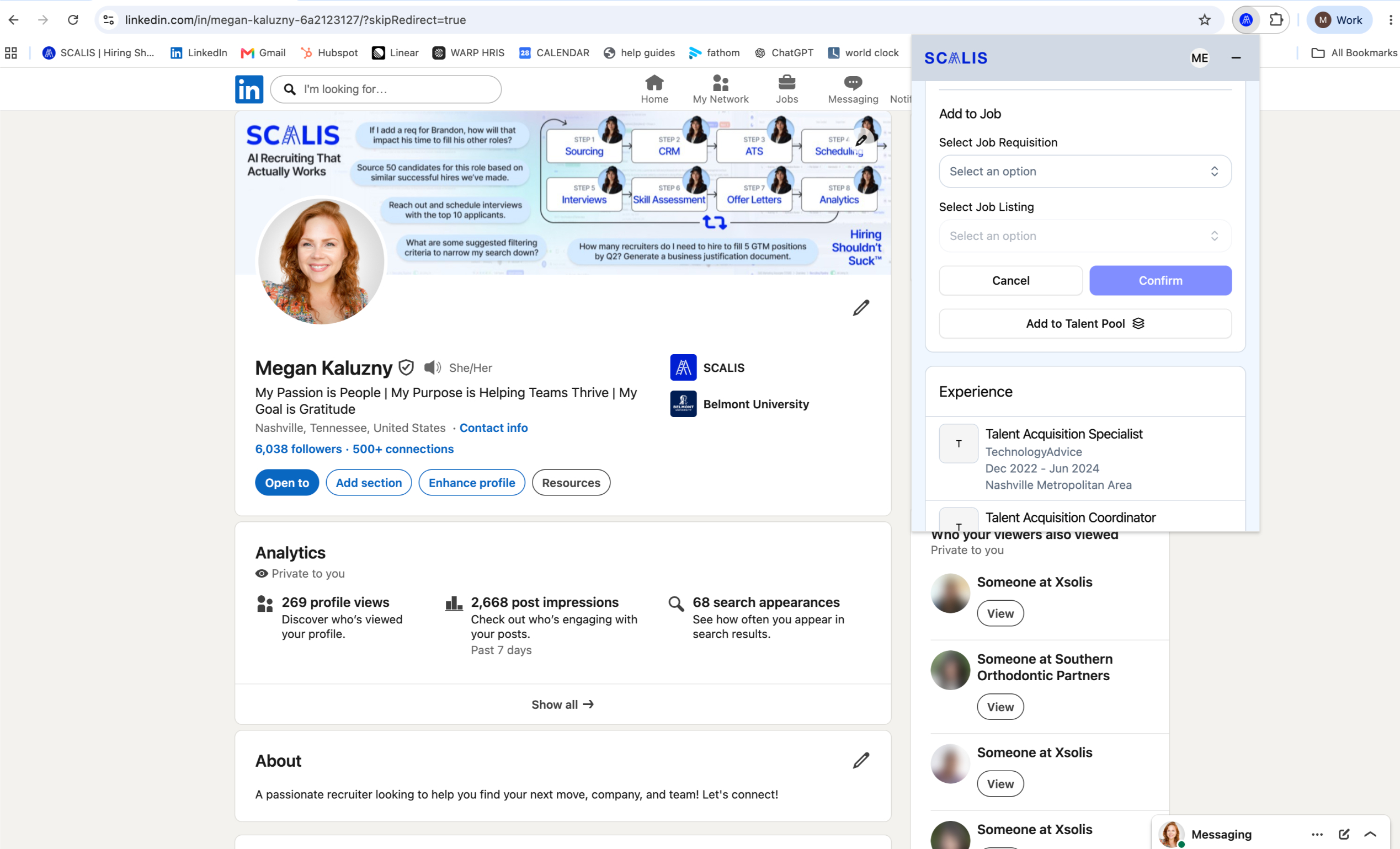This screenshot has height=849, width=1400.
Task: Open the 'Open to' dropdown button
Action: pyautogui.click(x=287, y=483)
